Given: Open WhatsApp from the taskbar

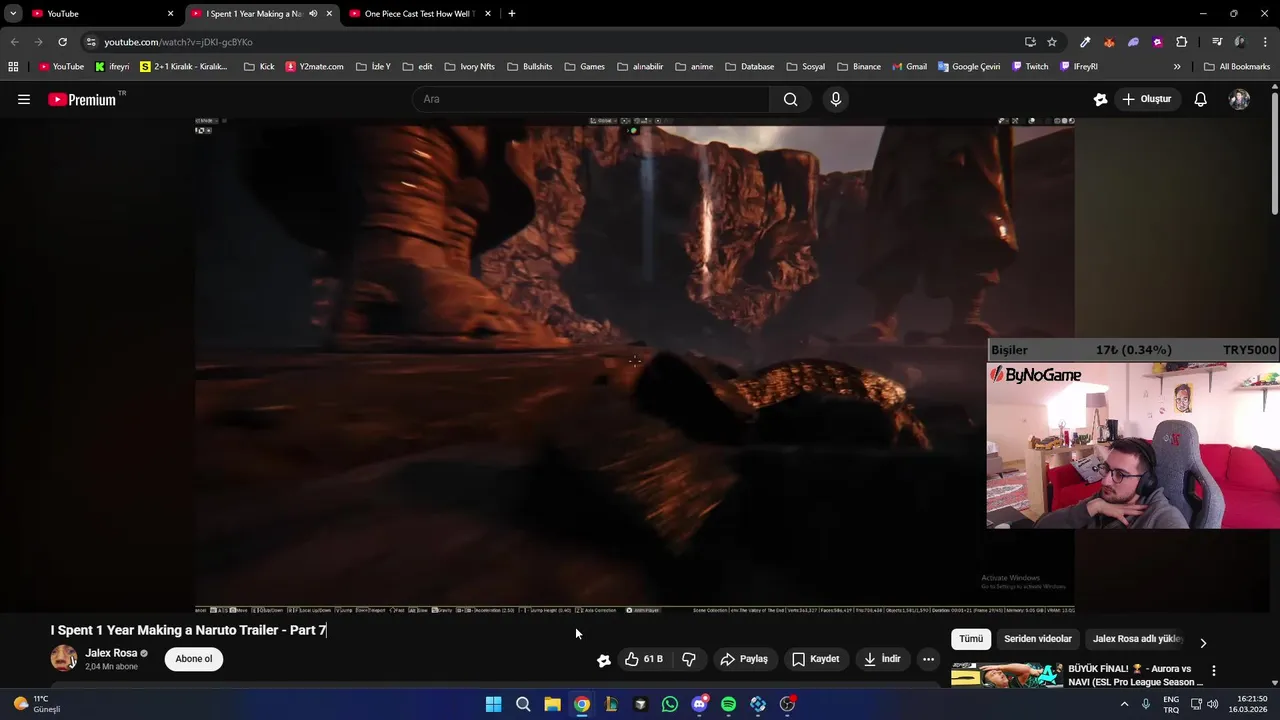Looking at the screenshot, I should pyautogui.click(x=670, y=704).
